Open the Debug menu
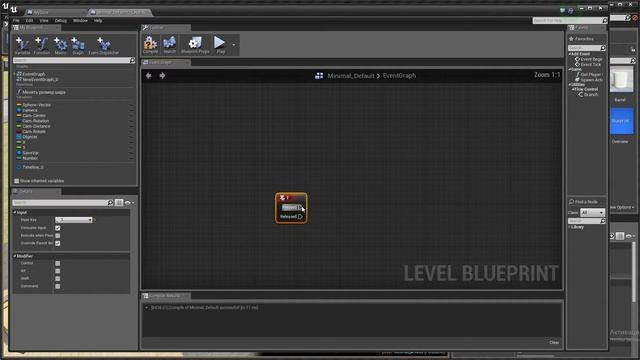Image resolution: width=640 pixels, height=360 pixels. click(x=60, y=20)
